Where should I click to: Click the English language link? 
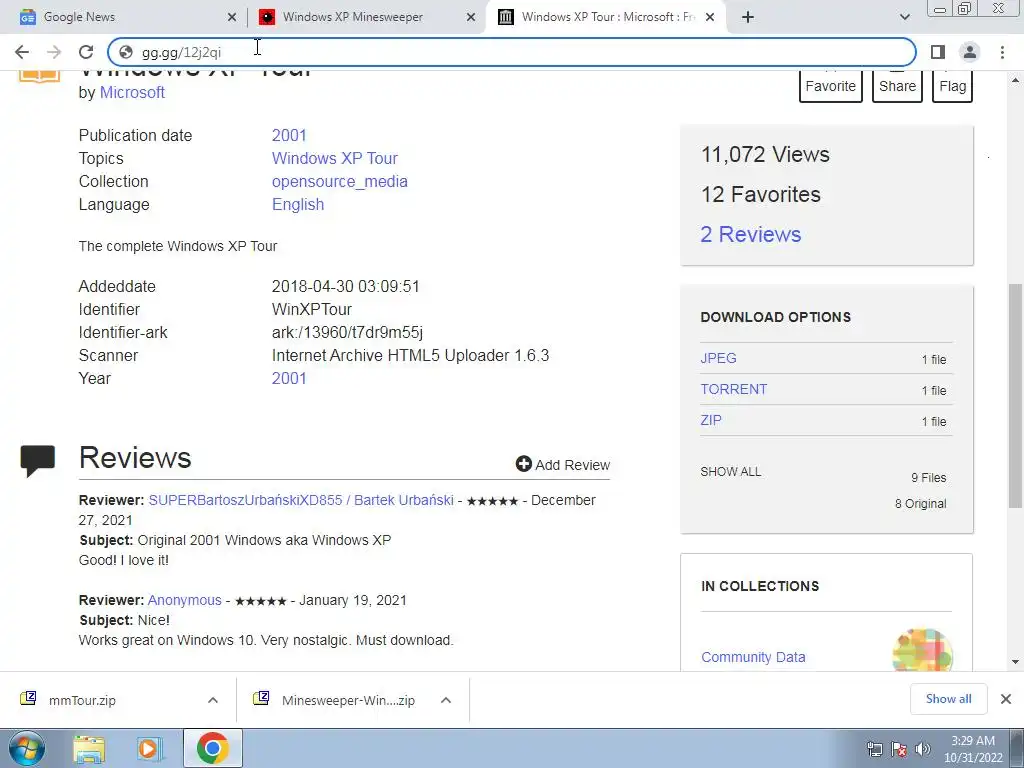point(298,204)
